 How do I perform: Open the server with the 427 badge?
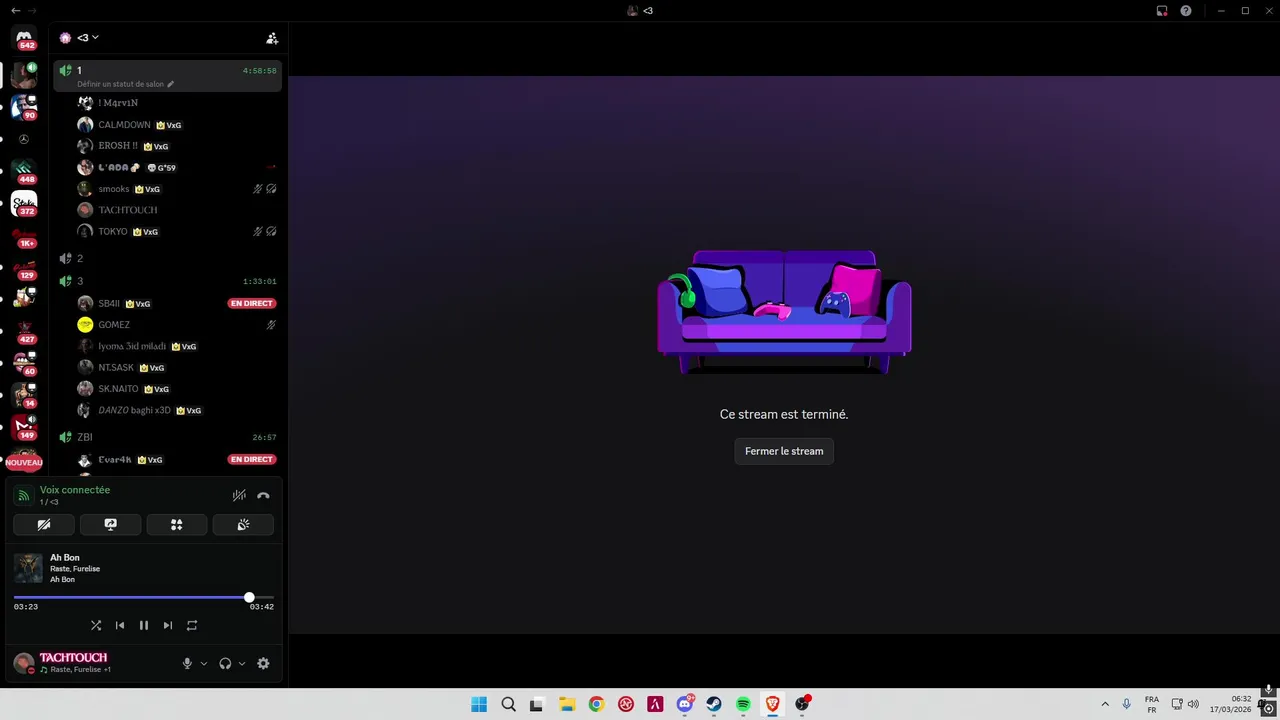pyautogui.click(x=24, y=331)
